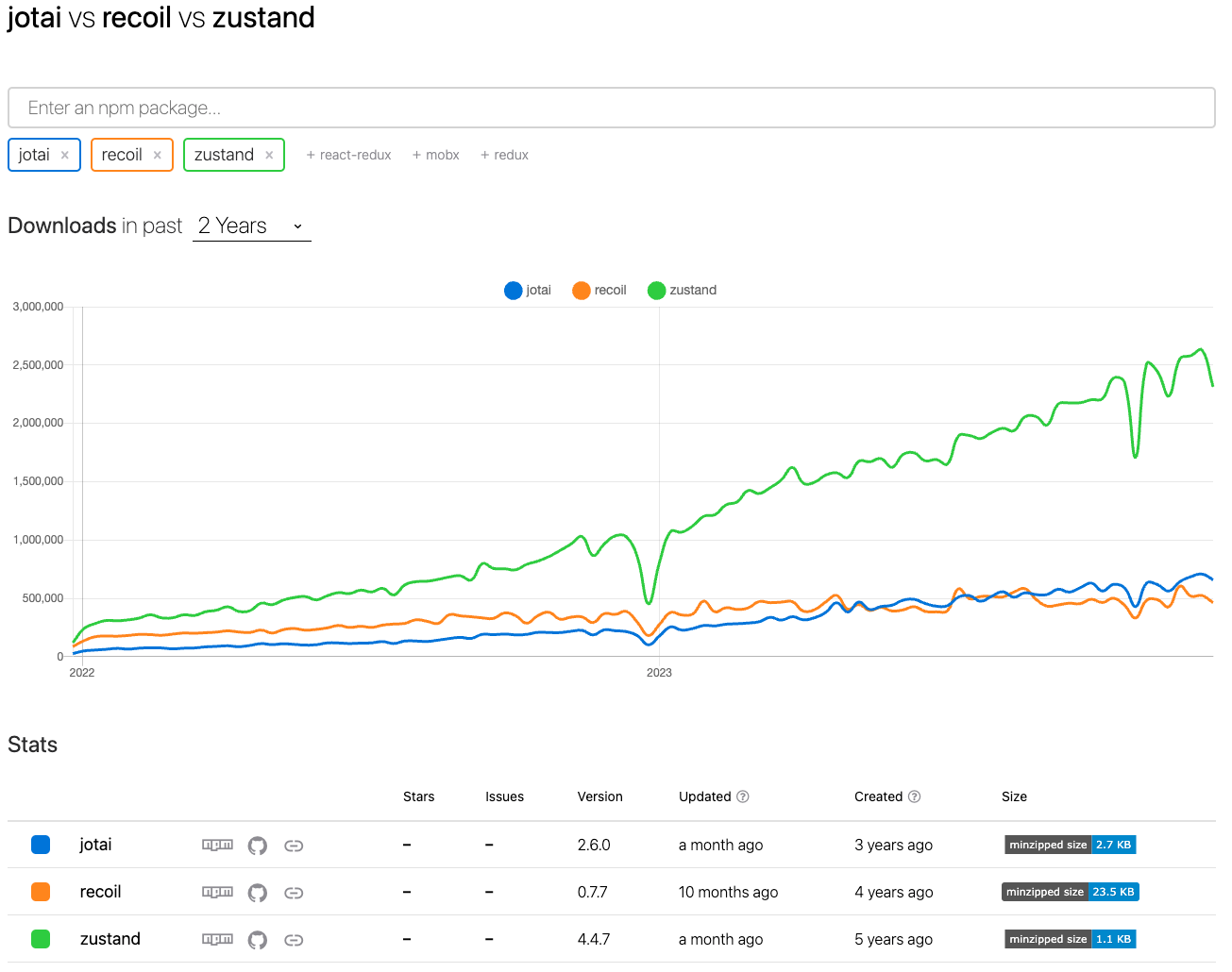Open GitHub icon in zustand row
The width and height of the screenshot is (1232, 972).
click(258, 940)
